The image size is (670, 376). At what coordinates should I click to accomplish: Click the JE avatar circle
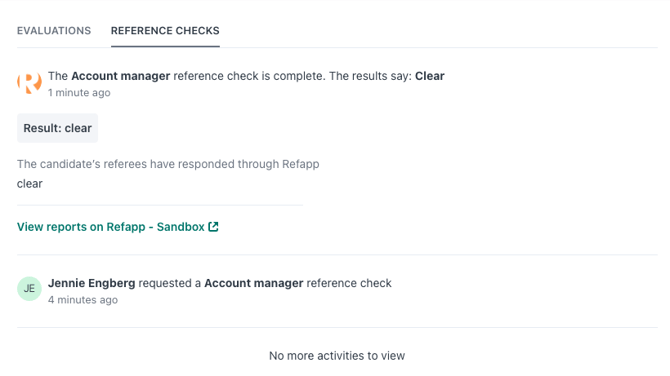point(29,289)
